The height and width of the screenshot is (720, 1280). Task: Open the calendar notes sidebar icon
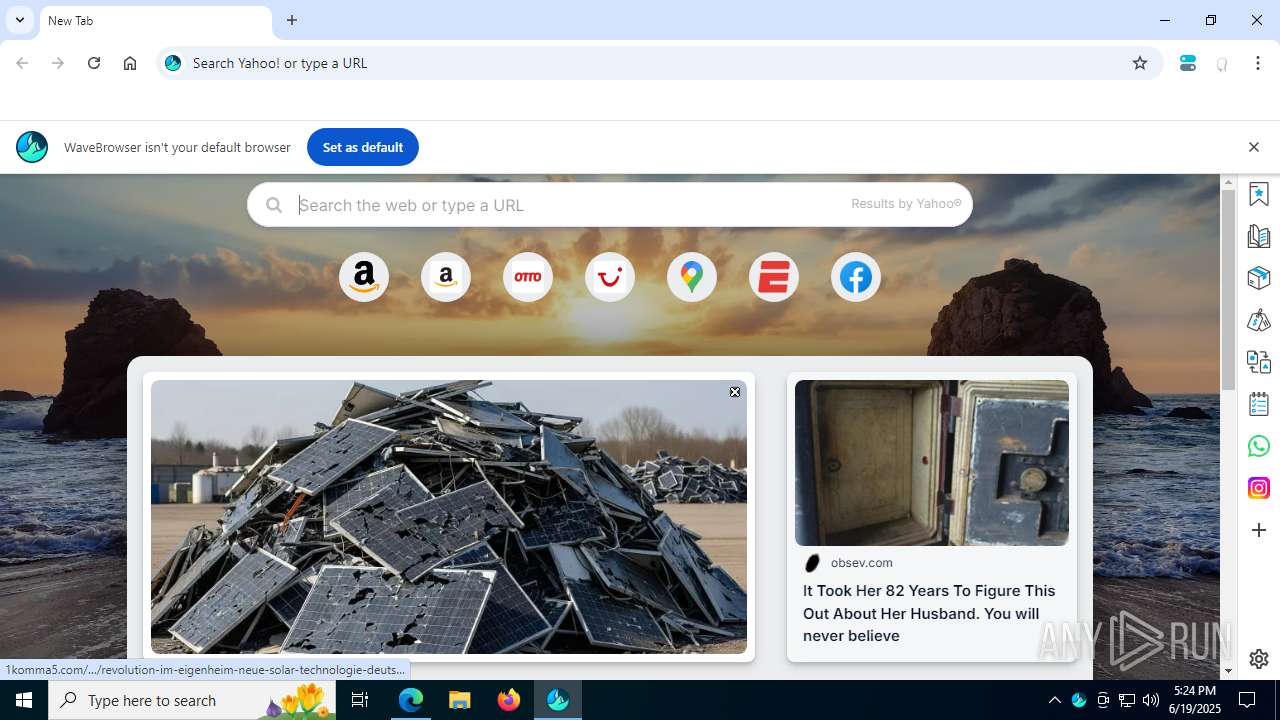pyautogui.click(x=1259, y=404)
